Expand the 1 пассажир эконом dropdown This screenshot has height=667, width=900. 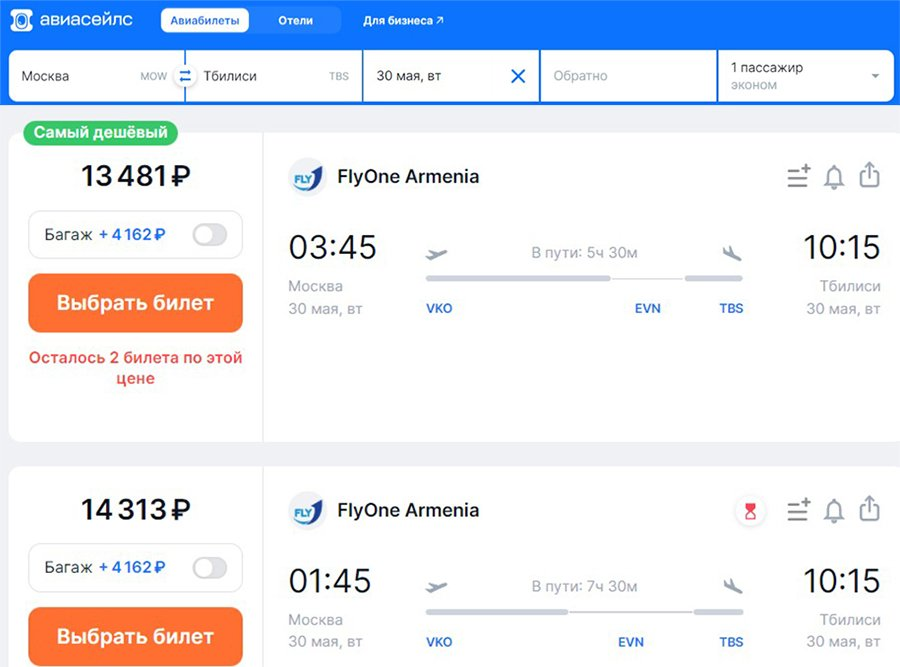click(x=806, y=76)
